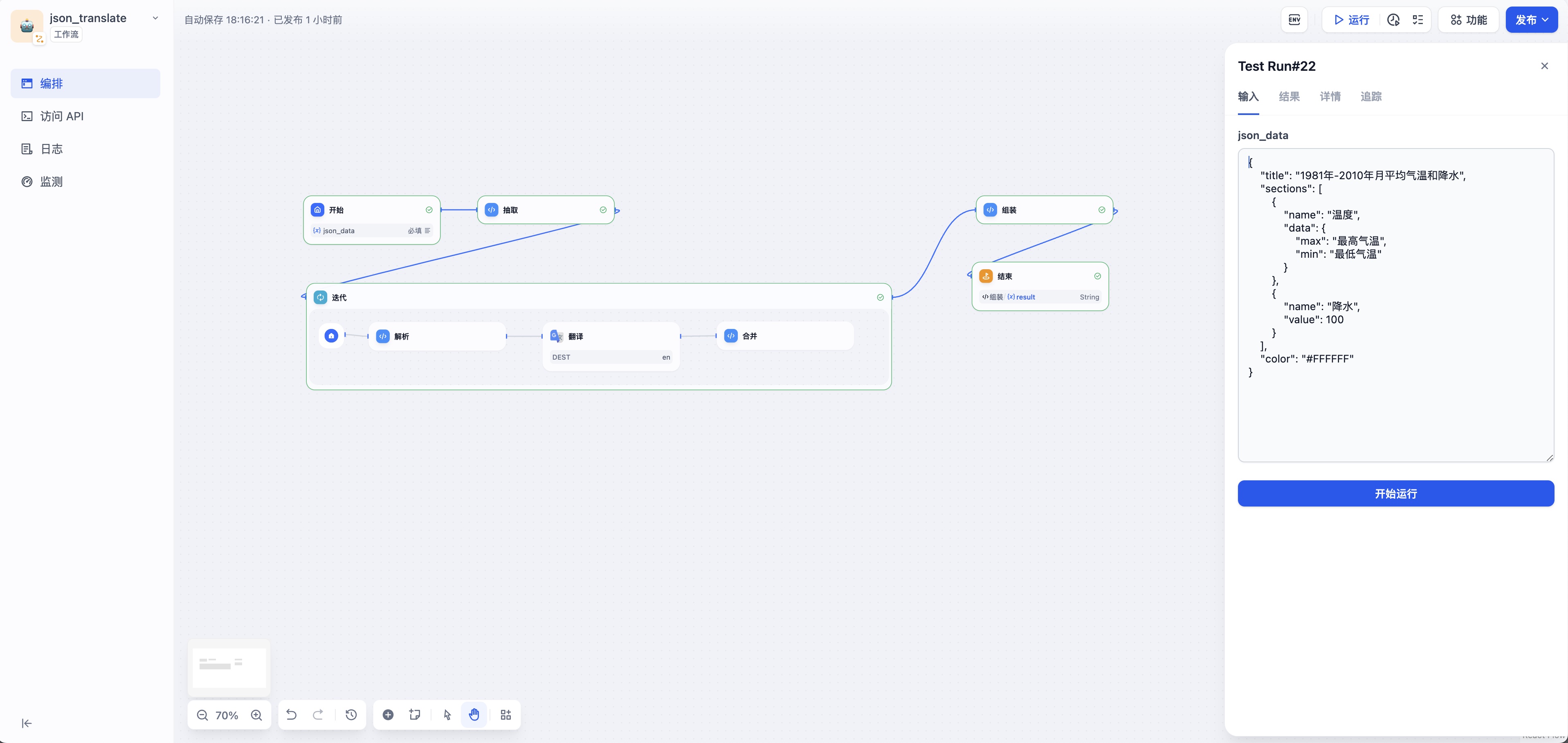Open version history icon in bottom toolbar
Screen dimensions: 1568x743
pos(351,715)
